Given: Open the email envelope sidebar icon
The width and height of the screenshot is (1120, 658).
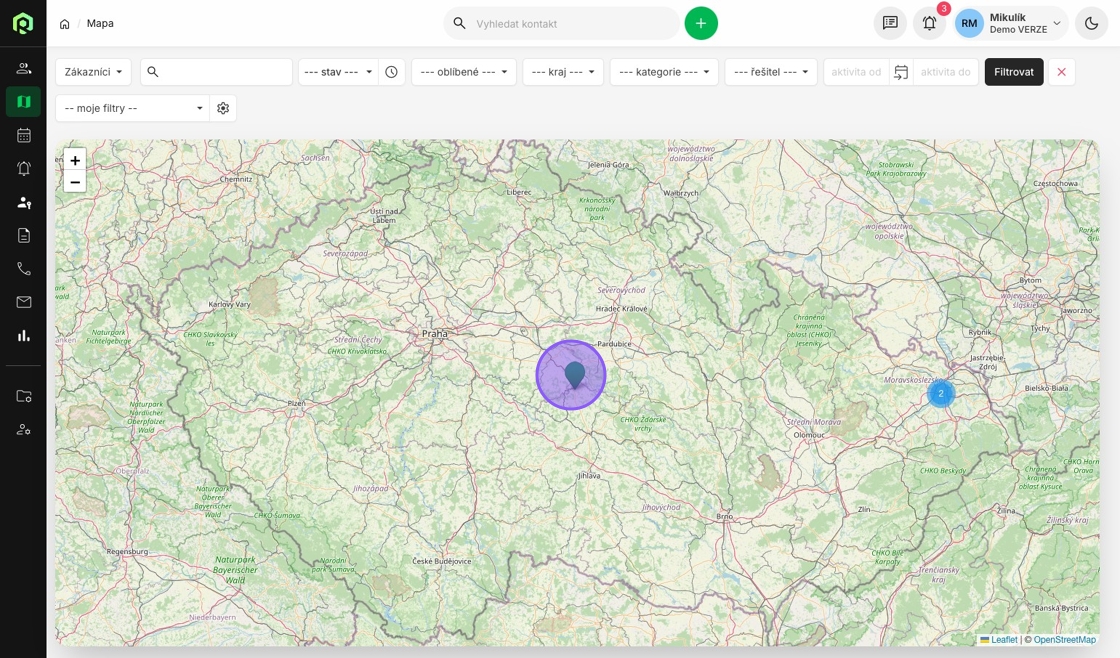Looking at the screenshot, I should point(24,302).
